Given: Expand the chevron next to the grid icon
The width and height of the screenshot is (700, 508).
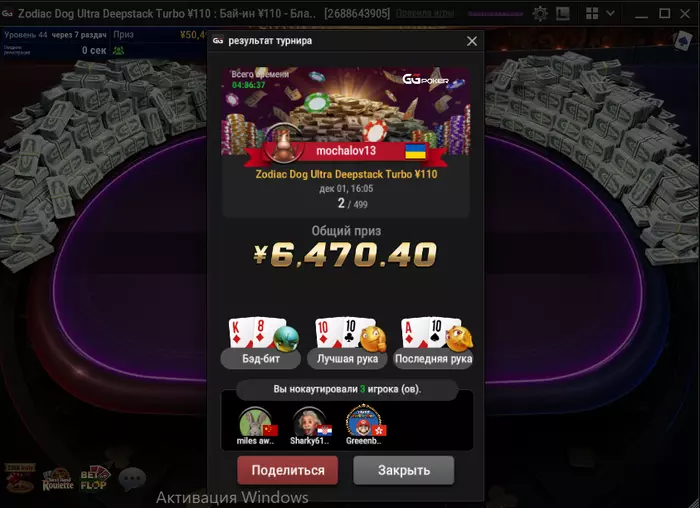Looking at the screenshot, I should tap(610, 13).
